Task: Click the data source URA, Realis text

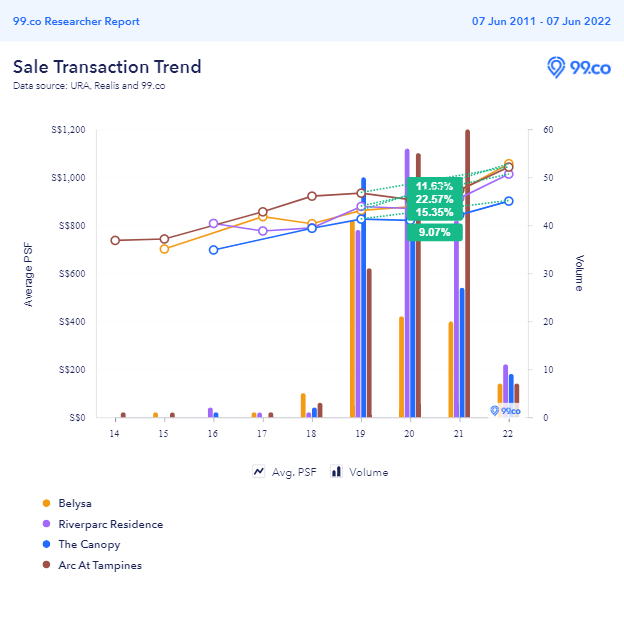Action: 89,86
